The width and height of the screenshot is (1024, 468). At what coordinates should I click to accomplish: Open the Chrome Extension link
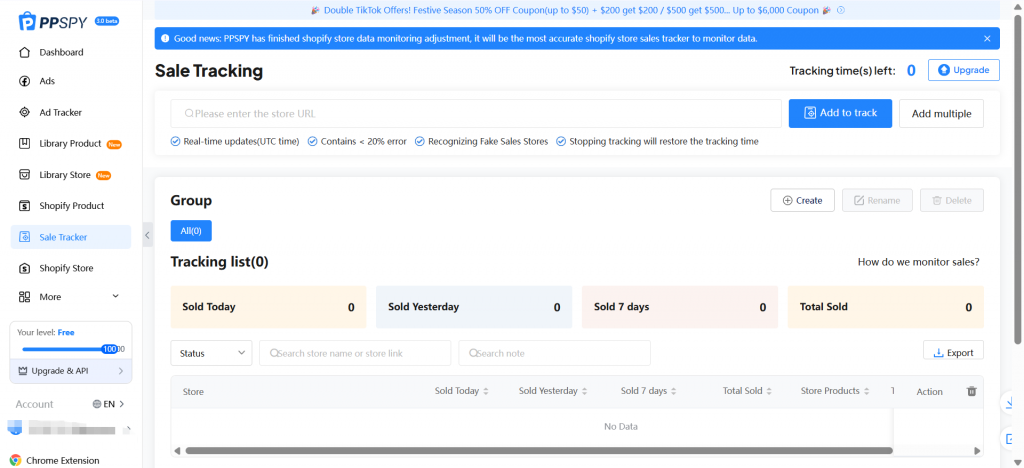pyautogui.click(x=63, y=460)
